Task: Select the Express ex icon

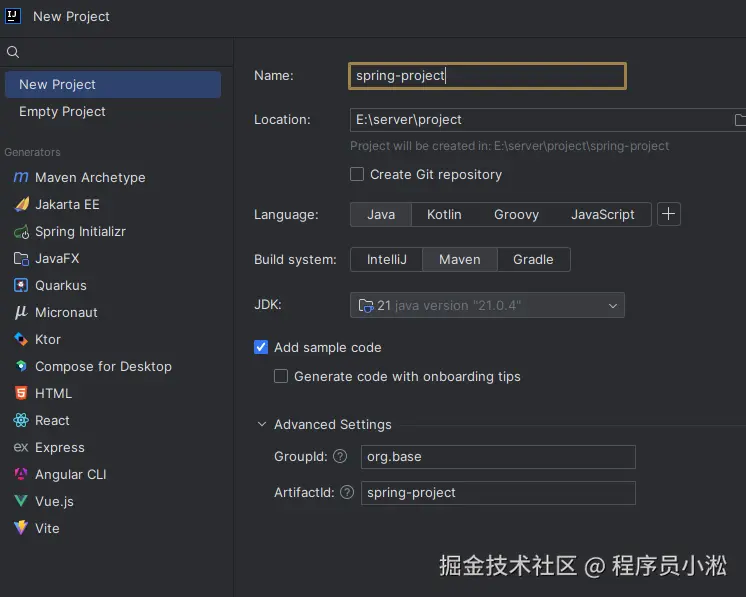Action: click(x=21, y=447)
